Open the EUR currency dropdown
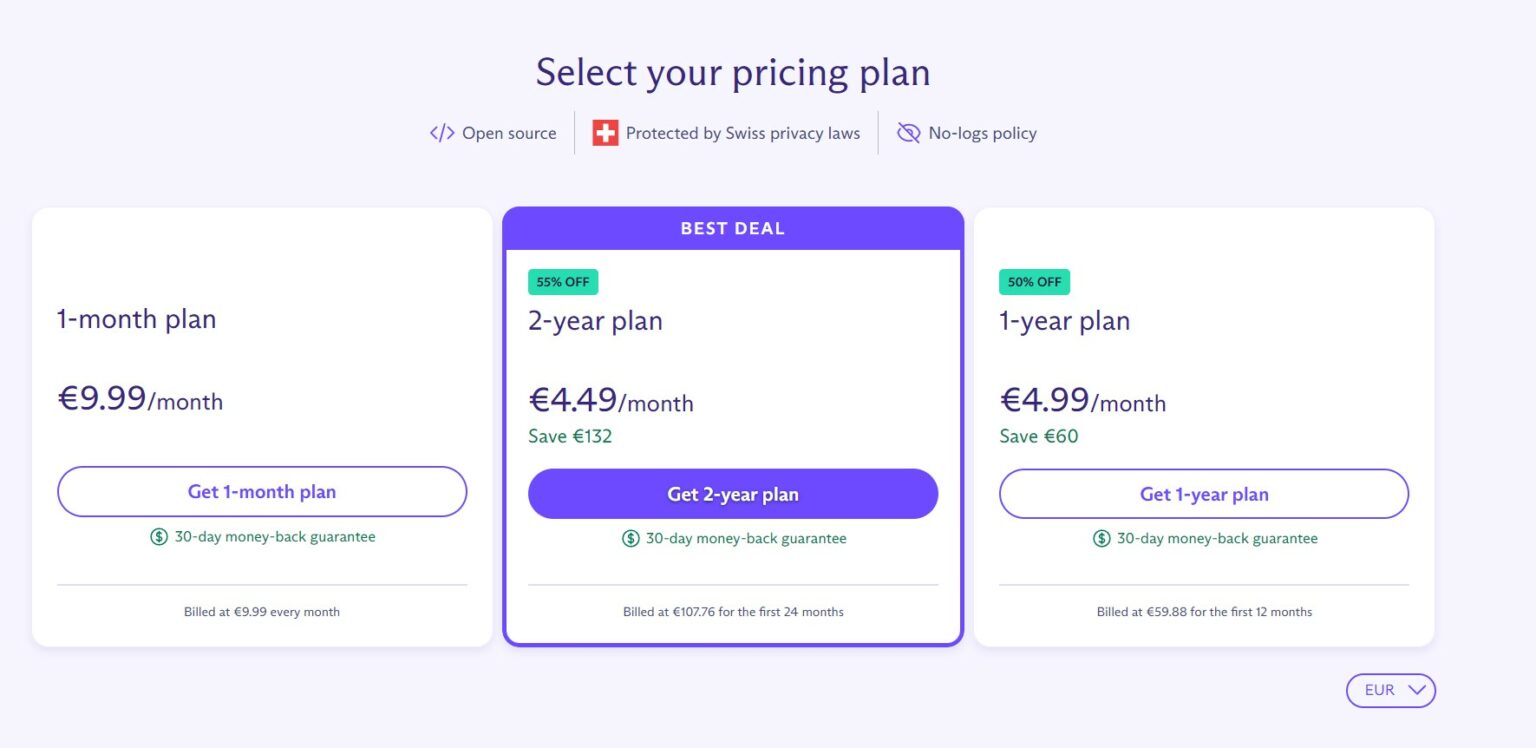Screen dimensions: 1536x748 1390,690
